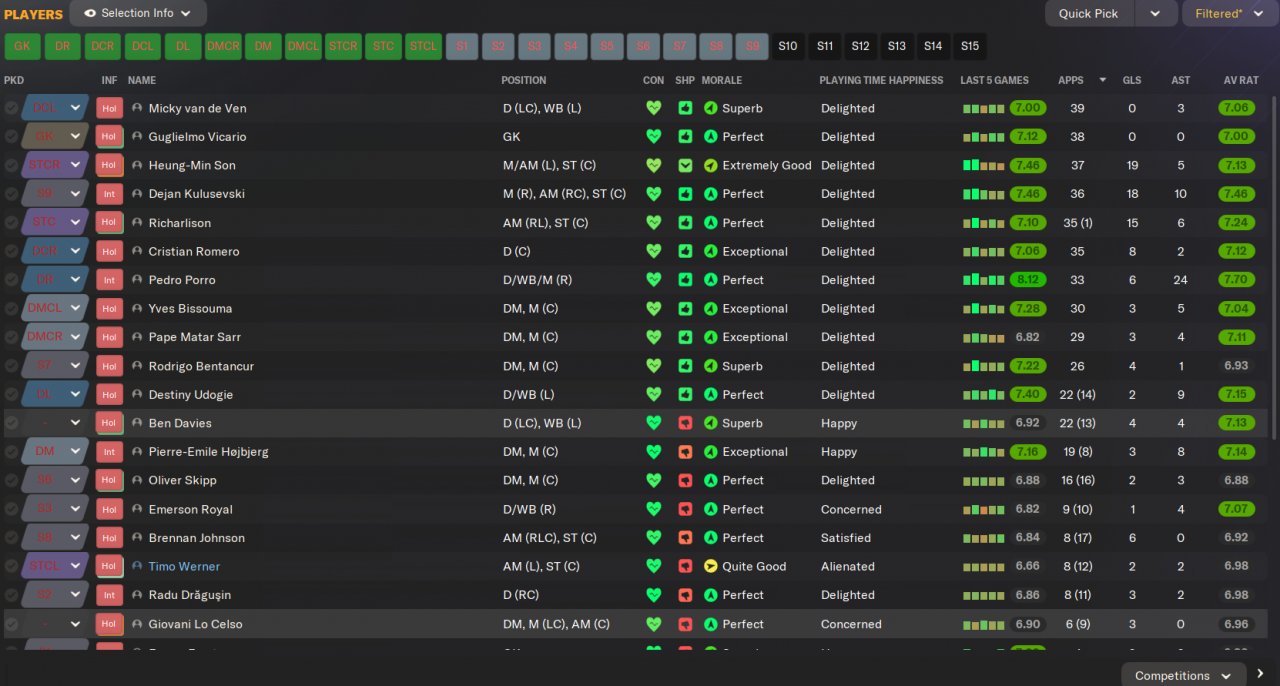Toggle selection tick for Micky van de Ven

(x=11, y=108)
